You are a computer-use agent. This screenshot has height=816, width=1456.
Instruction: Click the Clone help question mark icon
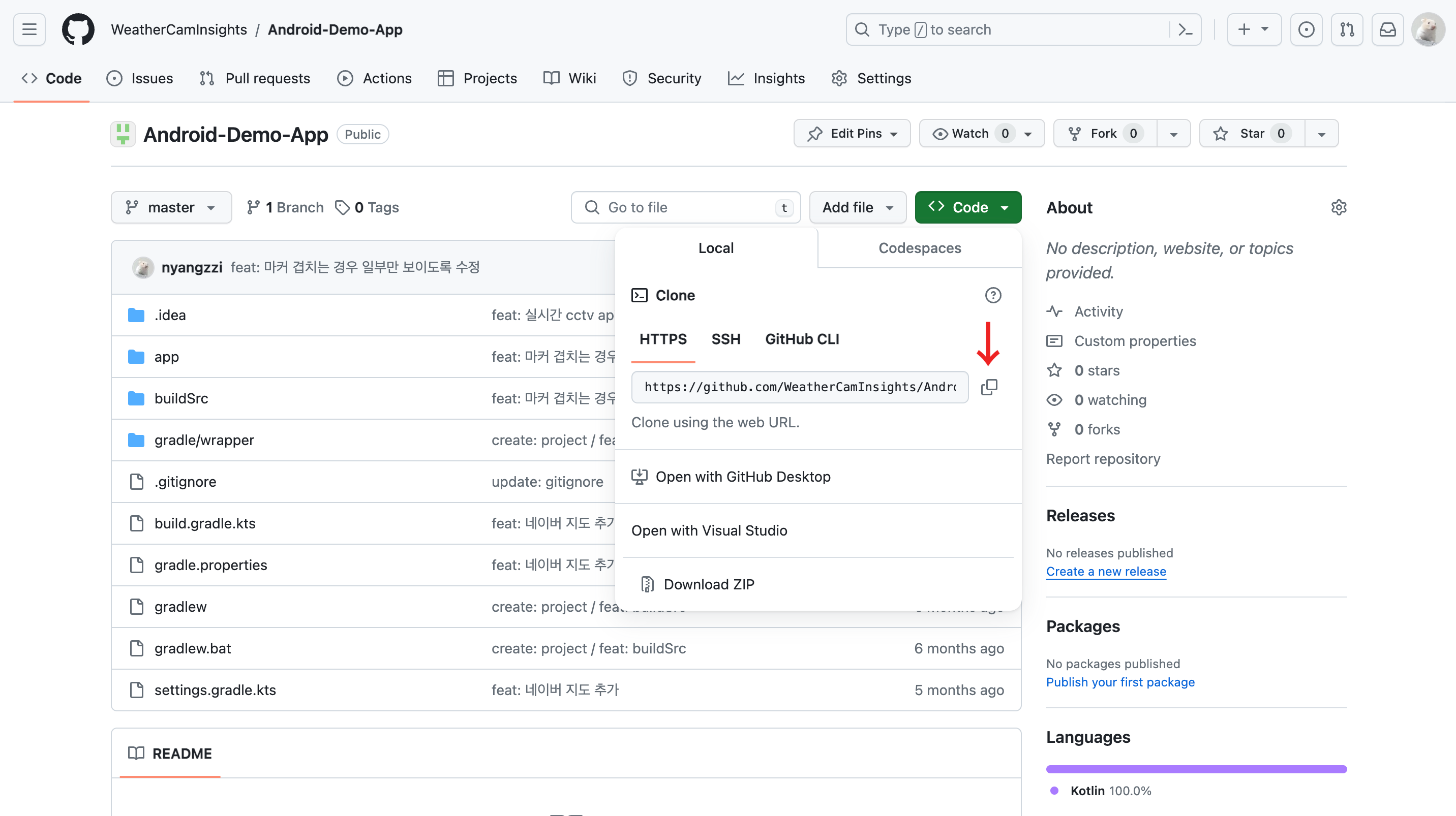point(992,295)
